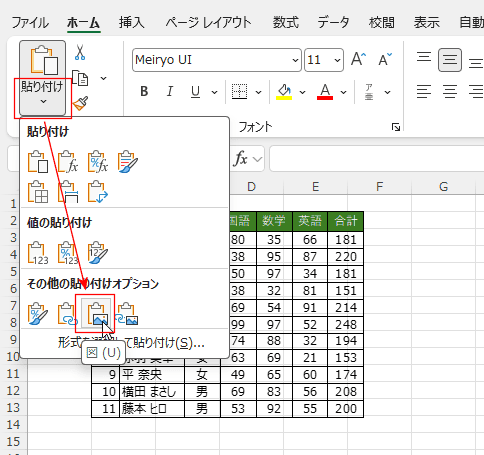Switch to the データ tab
484x455 pixels.
pyautogui.click(x=333, y=23)
